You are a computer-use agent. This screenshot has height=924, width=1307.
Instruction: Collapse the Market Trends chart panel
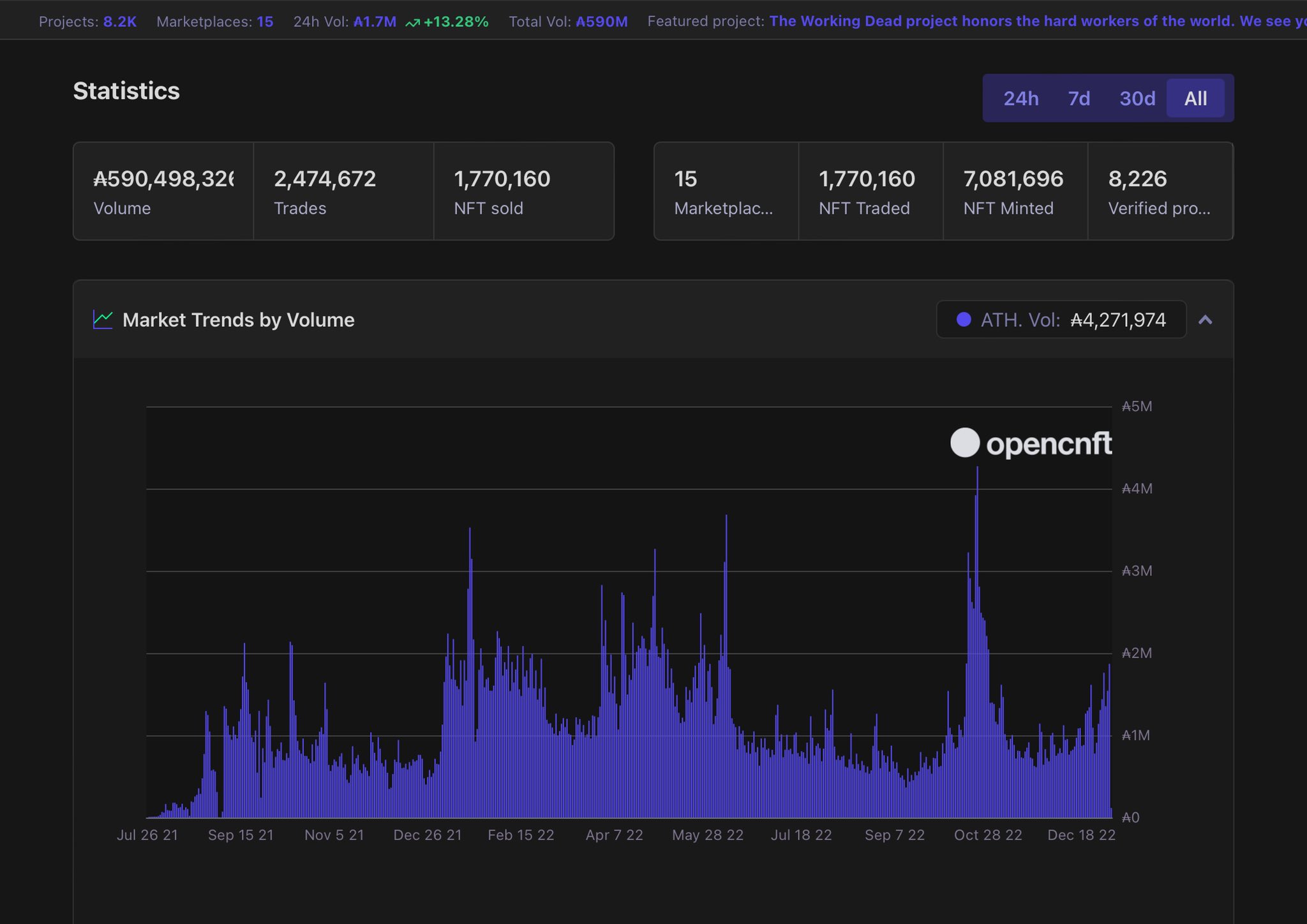coord(1205,320)
